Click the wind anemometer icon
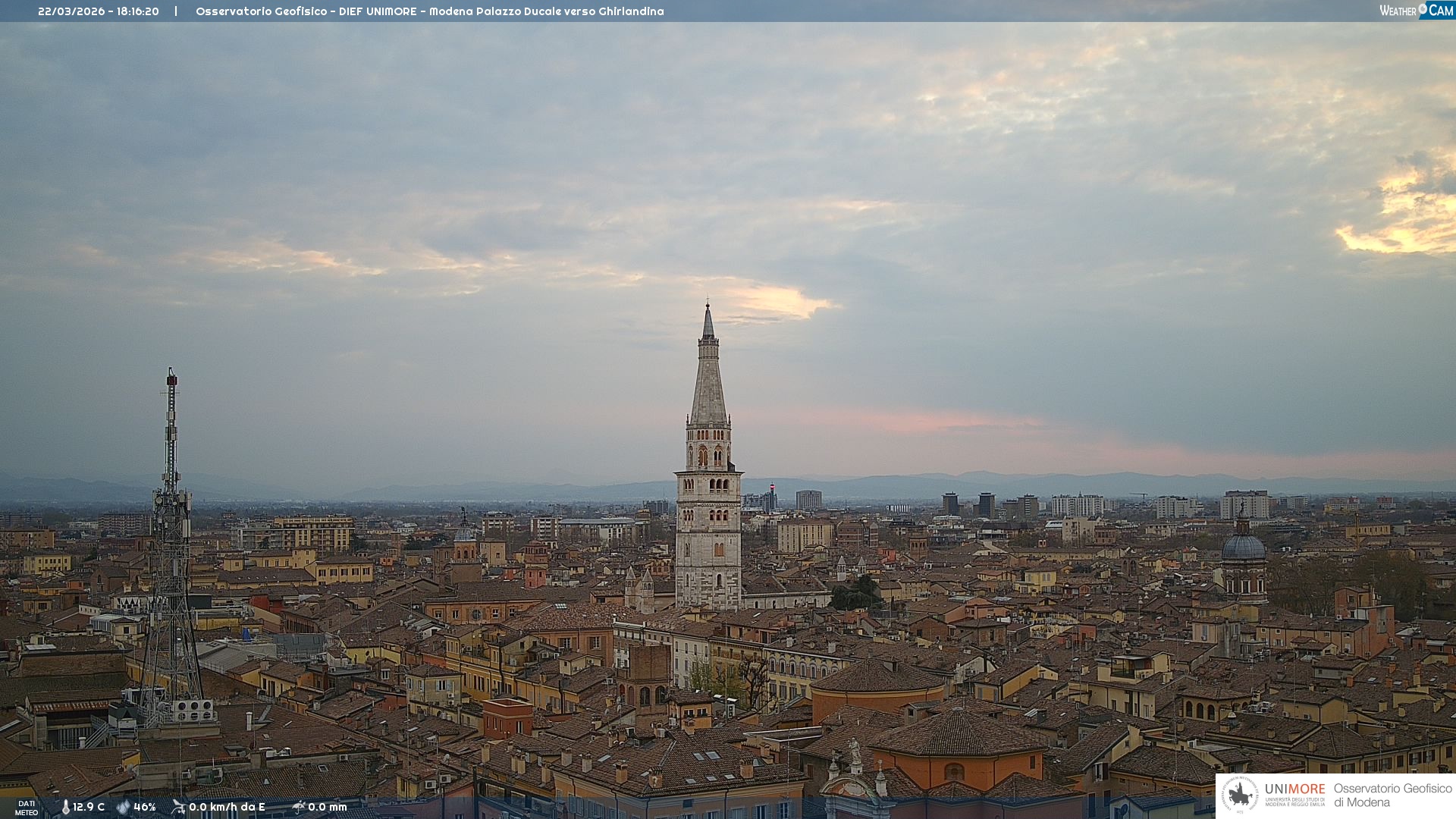The height and width of the screenshot is (819, 1456). pyautogui.click(x=178, y=807)
